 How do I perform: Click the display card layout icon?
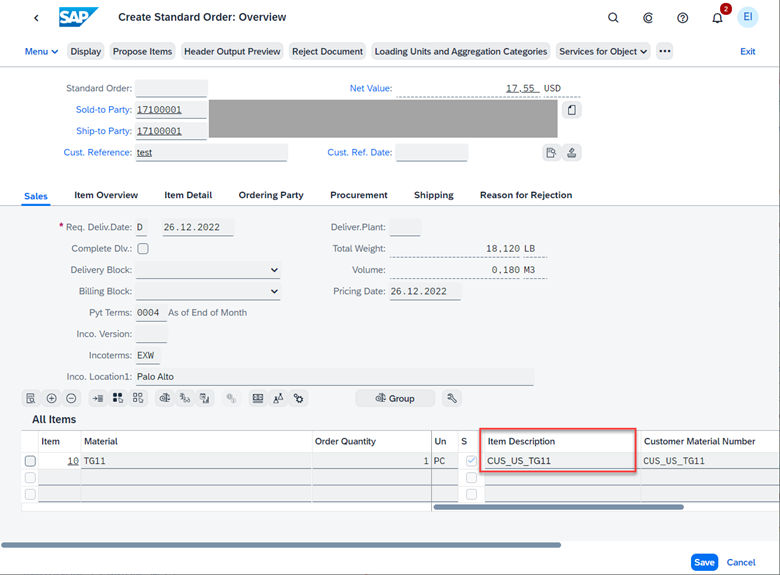pyautogui.click(x=258, y=398)
